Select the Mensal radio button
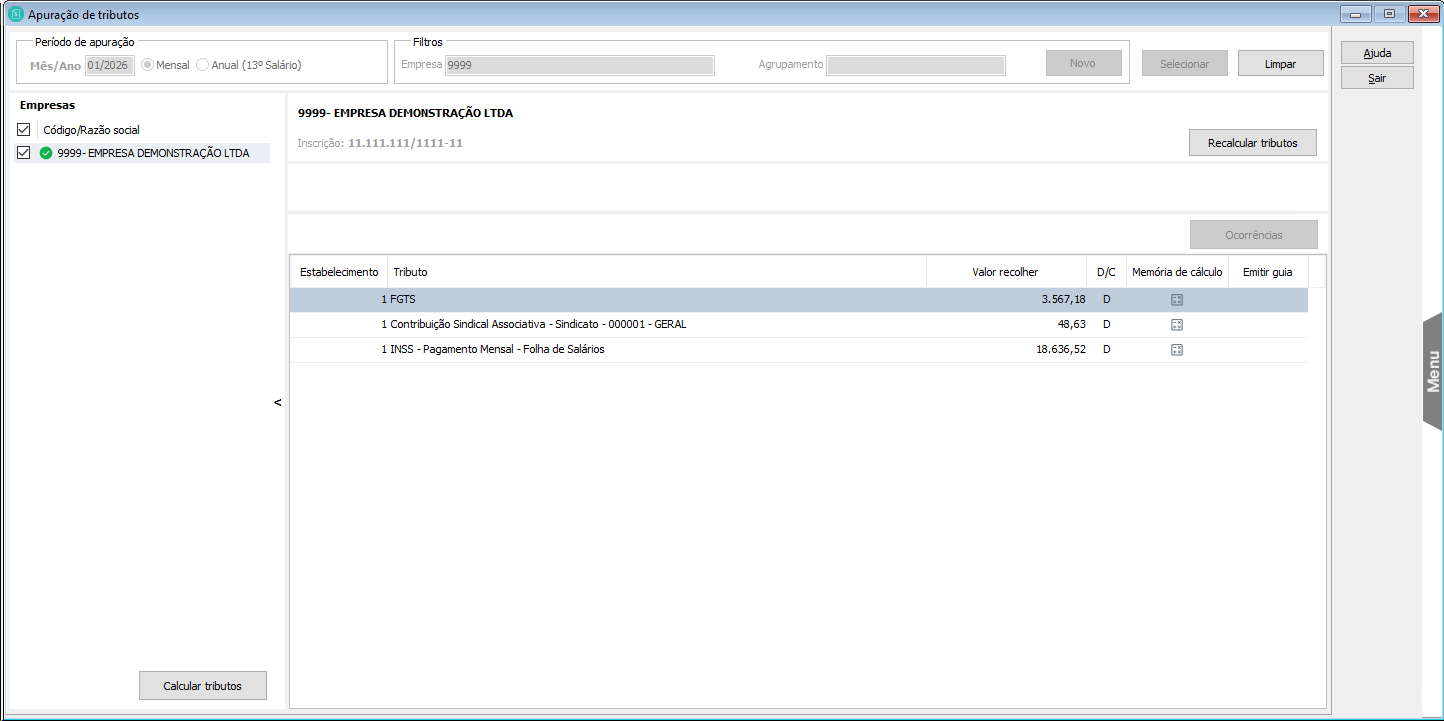Viewport: 1444px width, 721px height. click(148, 65)
